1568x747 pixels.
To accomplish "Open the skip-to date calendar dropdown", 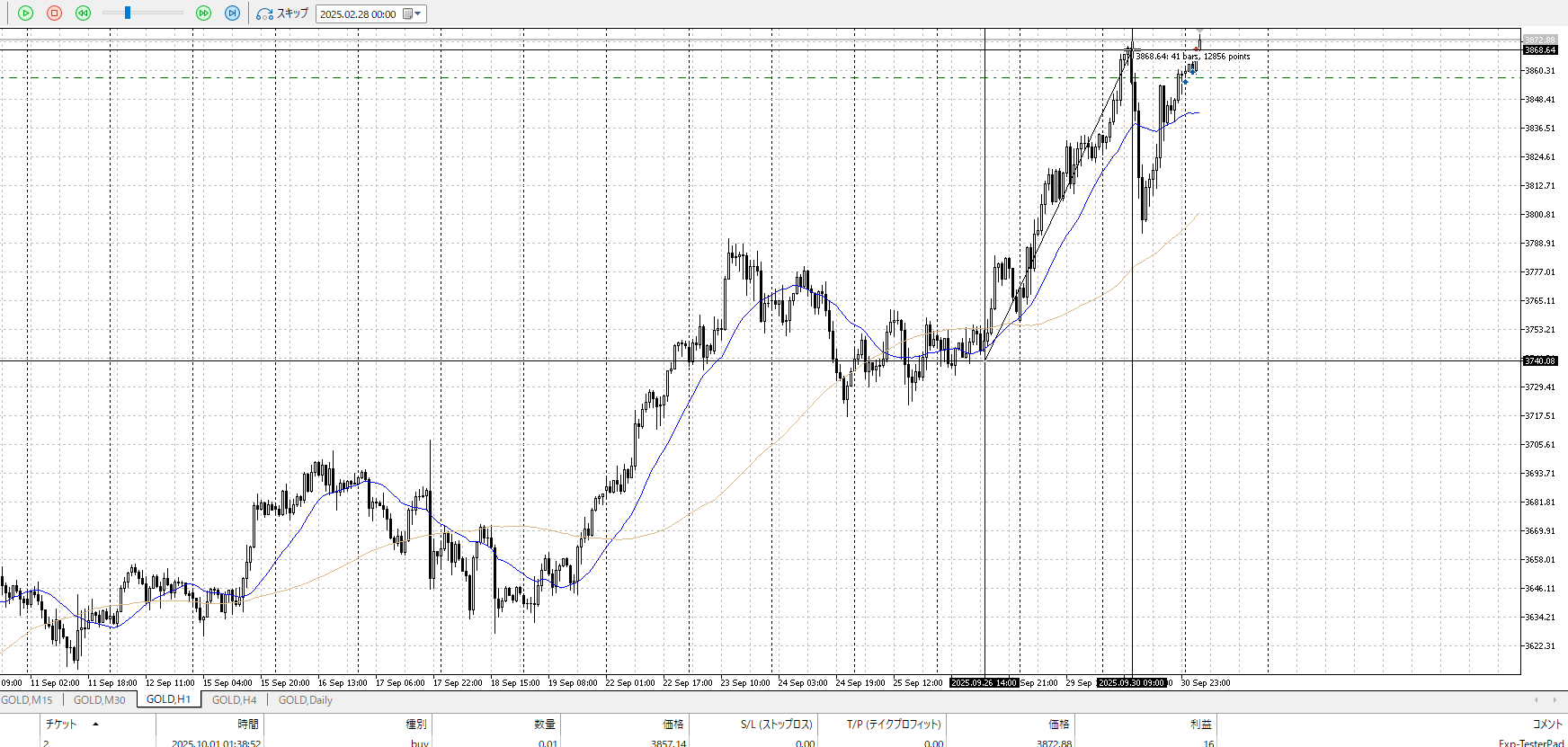I will (413, 13).
